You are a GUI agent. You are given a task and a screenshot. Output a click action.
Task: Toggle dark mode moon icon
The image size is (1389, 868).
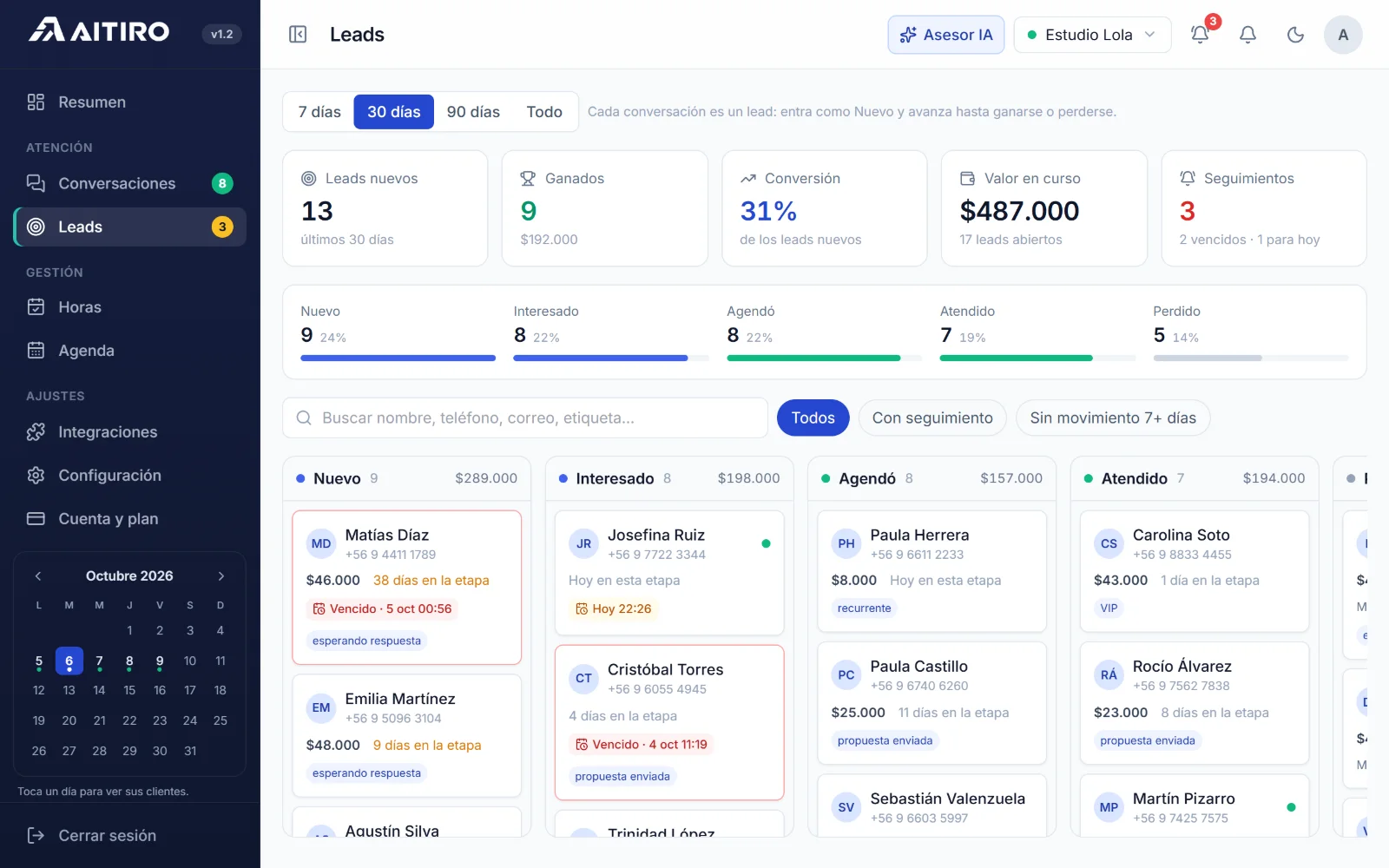click(1295, 35)
